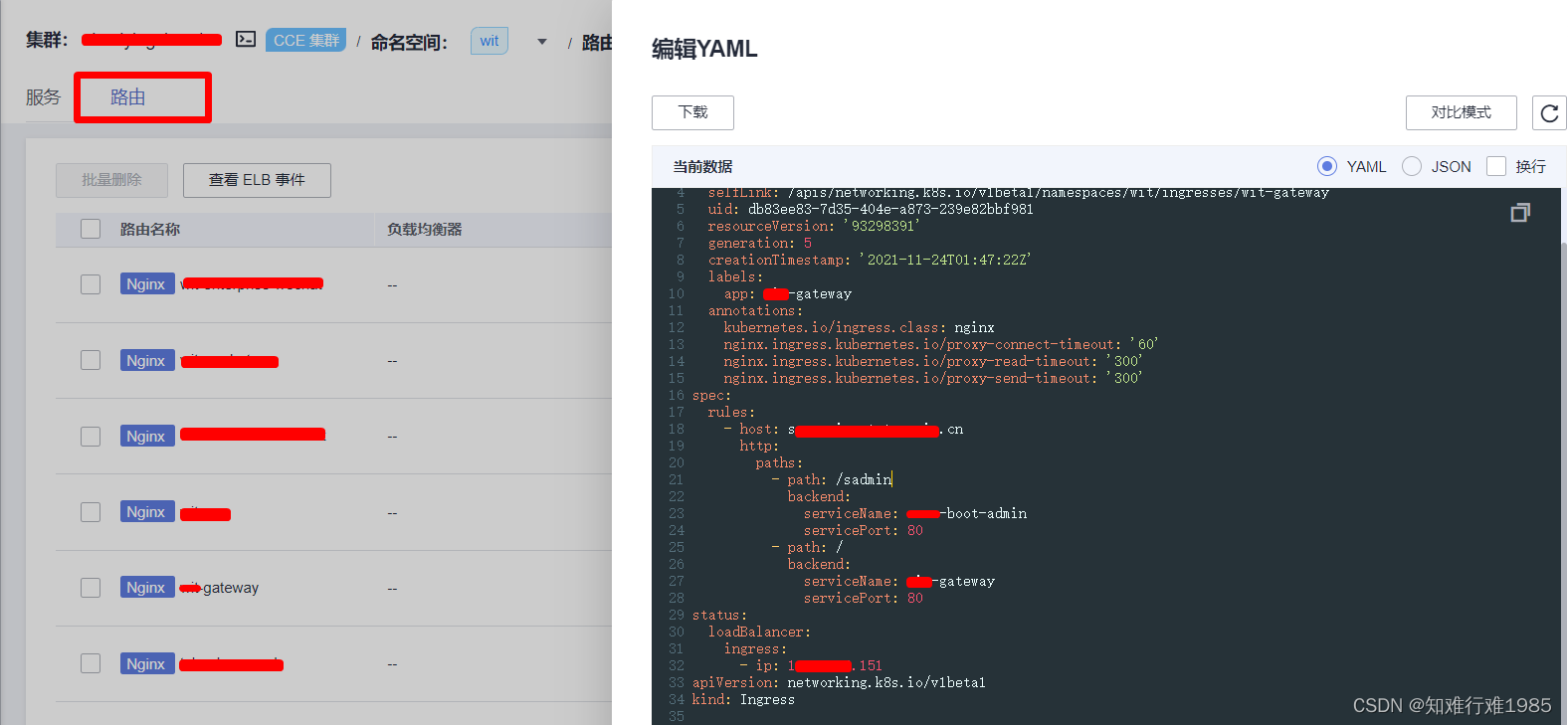Click the 当前数据 label
Image resolution: width=1568 pixels, height=725 pixels.
pyautogui.click(x=702, y=167)
